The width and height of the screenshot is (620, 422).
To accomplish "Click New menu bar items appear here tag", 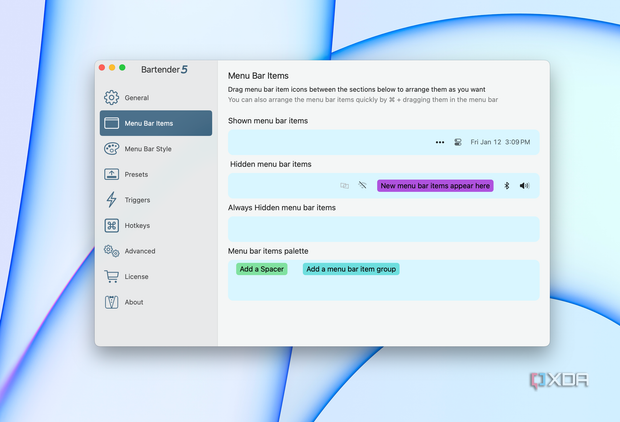I will coord(435,185).
